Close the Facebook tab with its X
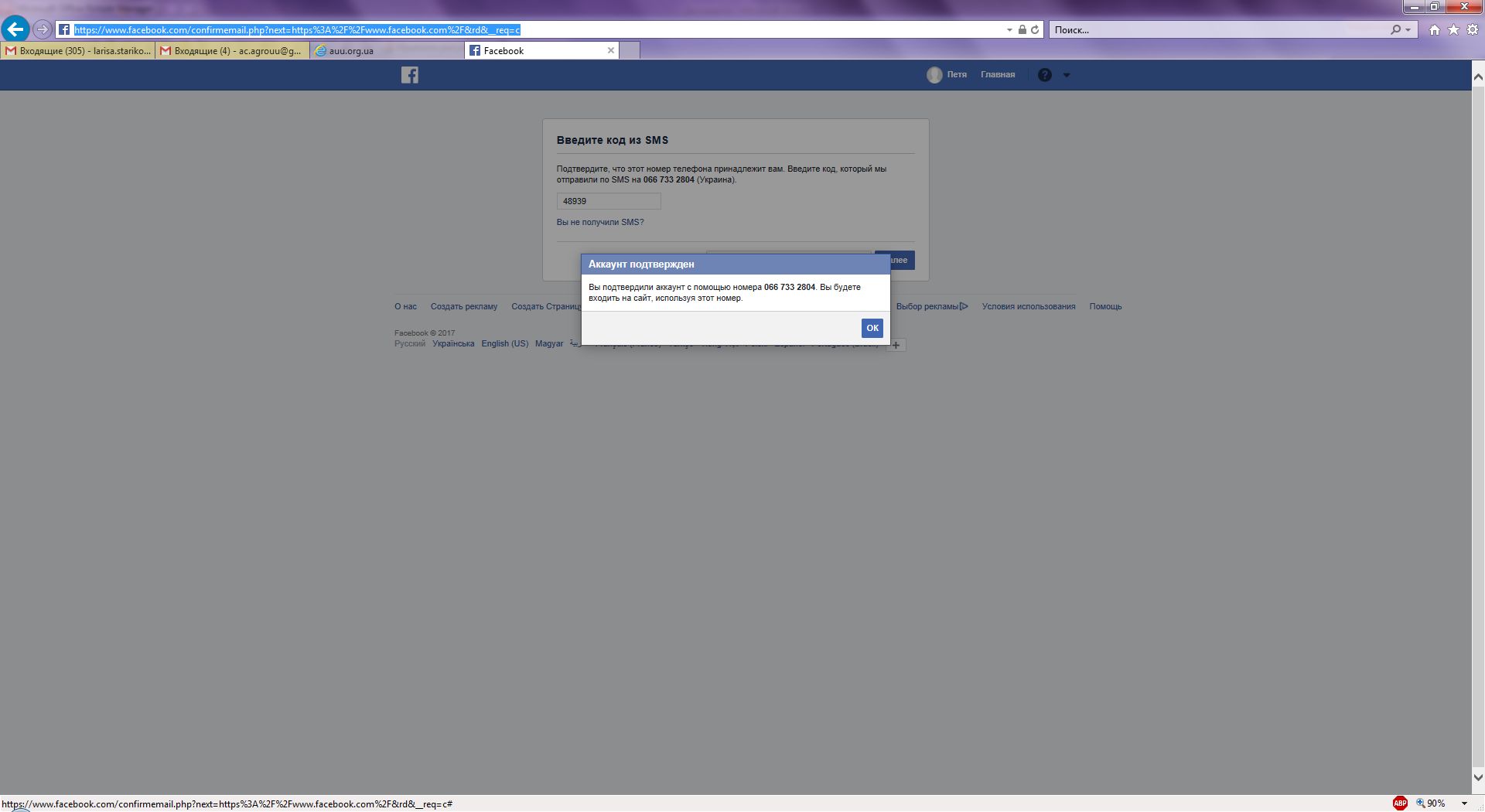 click(x=611, y=50)
